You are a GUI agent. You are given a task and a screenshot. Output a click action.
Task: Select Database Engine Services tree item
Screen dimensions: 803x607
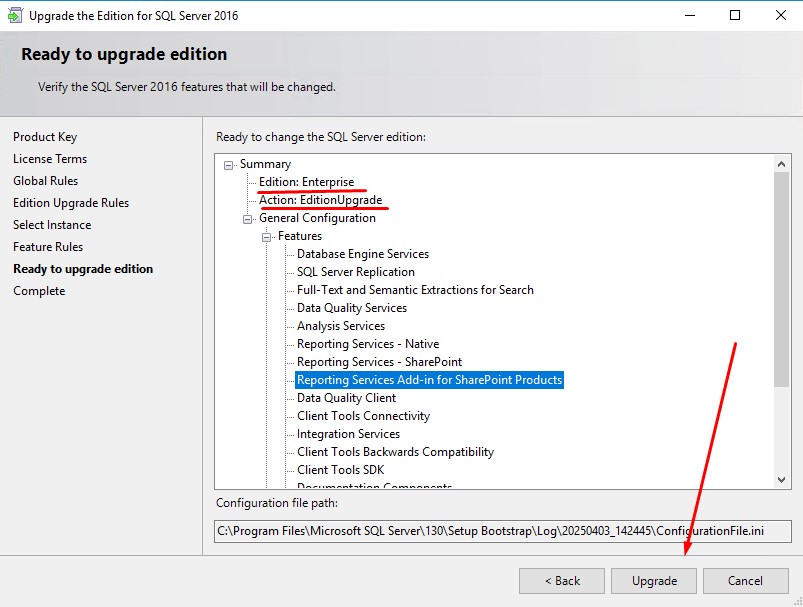click(x=362, y=254)
